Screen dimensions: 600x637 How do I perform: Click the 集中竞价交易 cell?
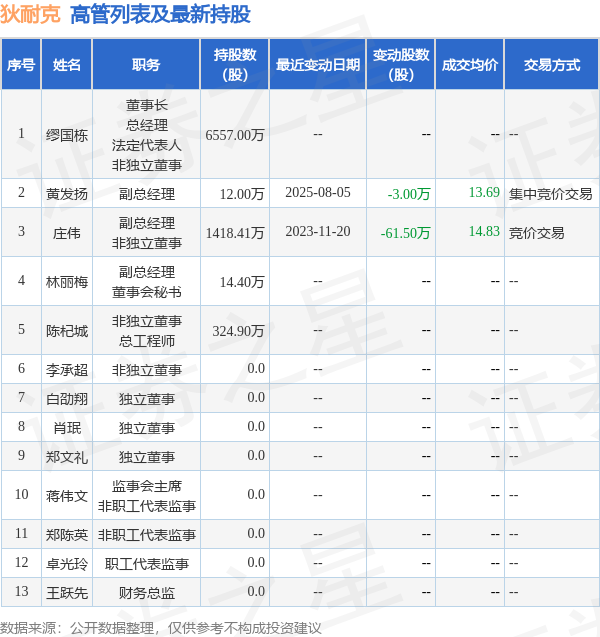click(550, 194)
